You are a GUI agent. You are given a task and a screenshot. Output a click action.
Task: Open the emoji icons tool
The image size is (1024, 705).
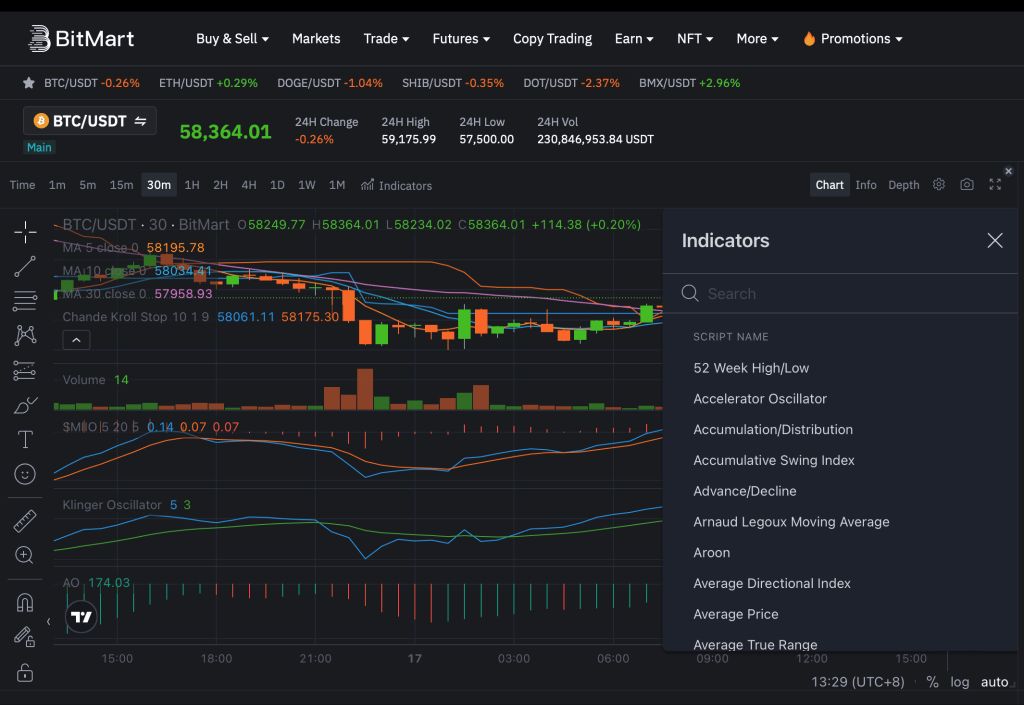pyautogui.click(x=25, y=474)
